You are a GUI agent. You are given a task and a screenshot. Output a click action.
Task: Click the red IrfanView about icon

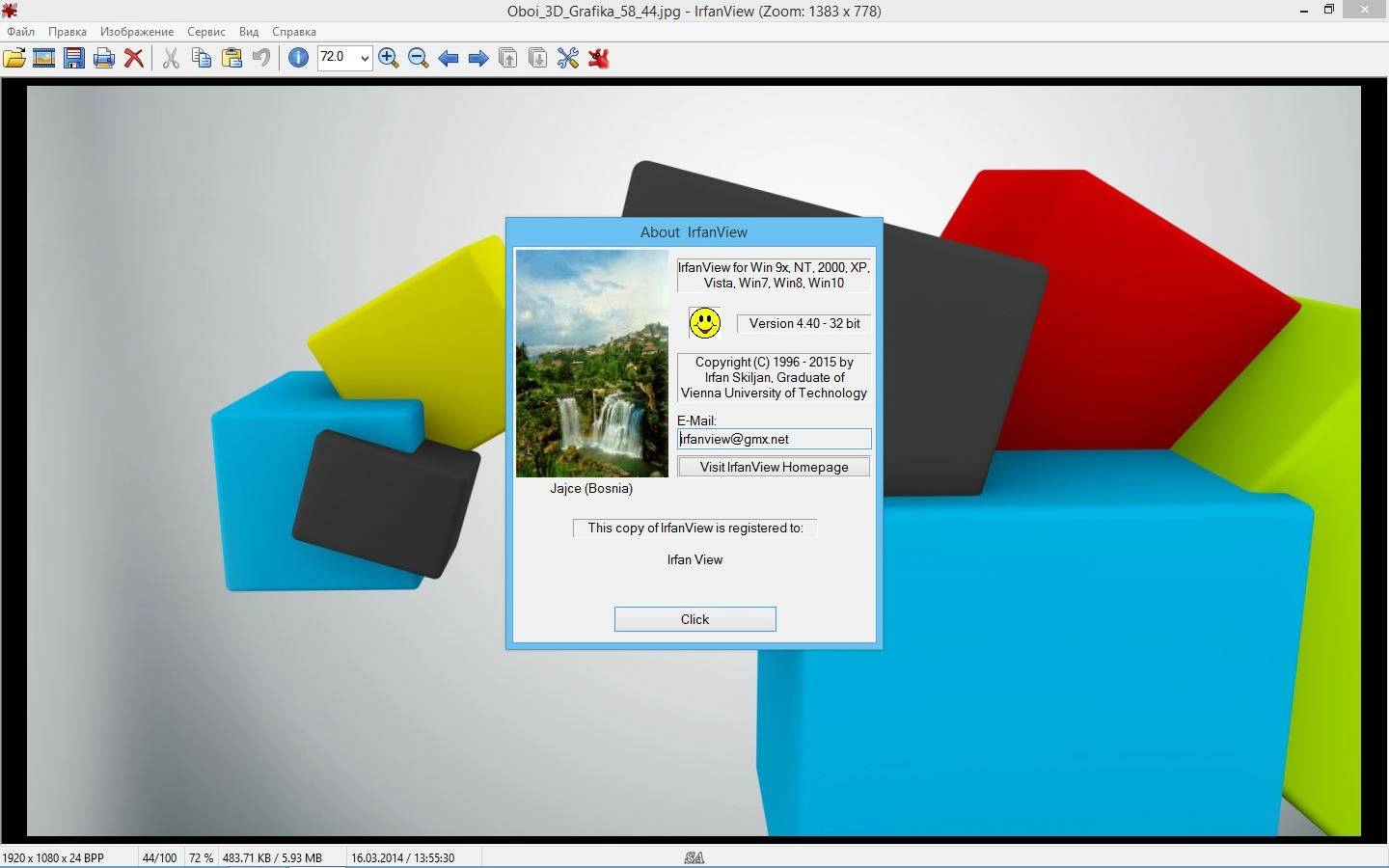[x=599, y=58]
